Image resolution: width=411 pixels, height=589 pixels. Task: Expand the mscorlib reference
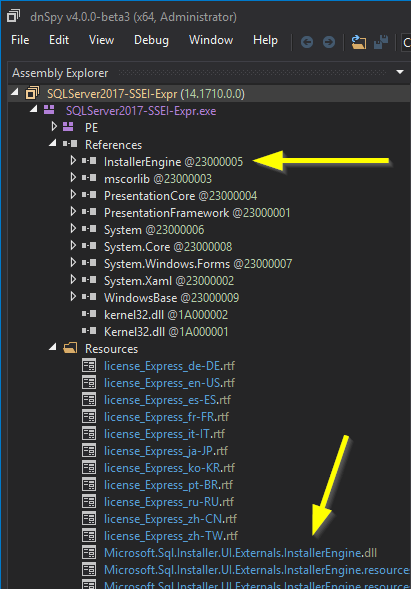tap(73, 178)
